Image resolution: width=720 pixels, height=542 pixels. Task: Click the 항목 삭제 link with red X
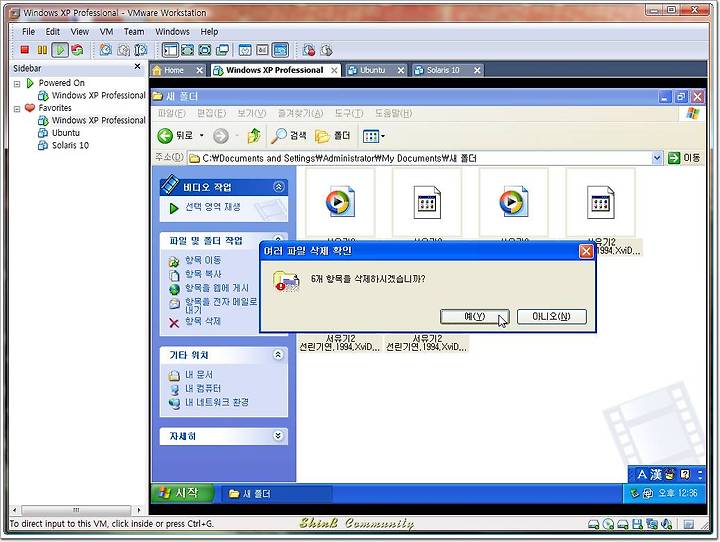point(202,321)
